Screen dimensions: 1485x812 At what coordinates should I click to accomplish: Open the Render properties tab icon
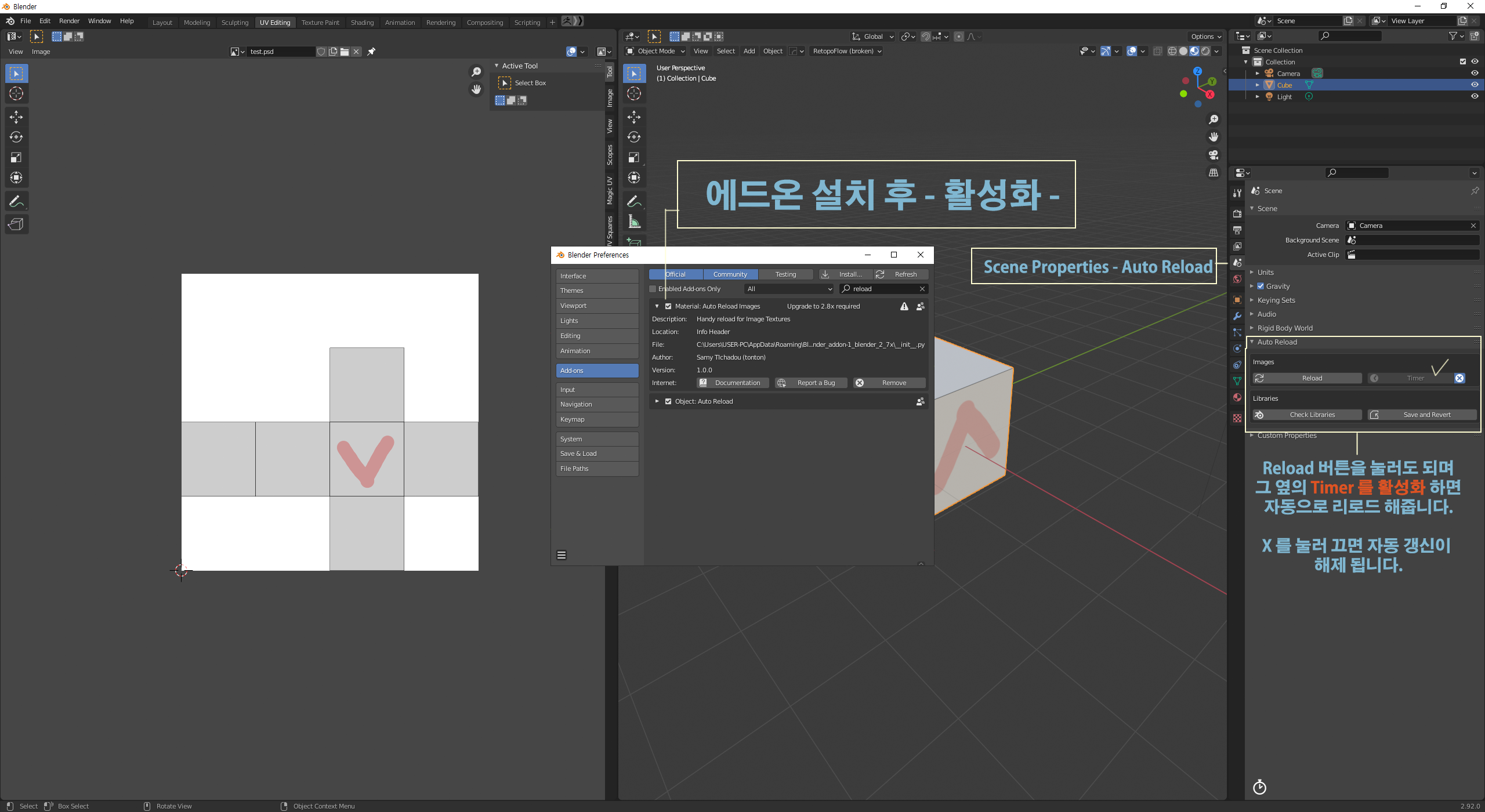click(x=1237, y=214)
